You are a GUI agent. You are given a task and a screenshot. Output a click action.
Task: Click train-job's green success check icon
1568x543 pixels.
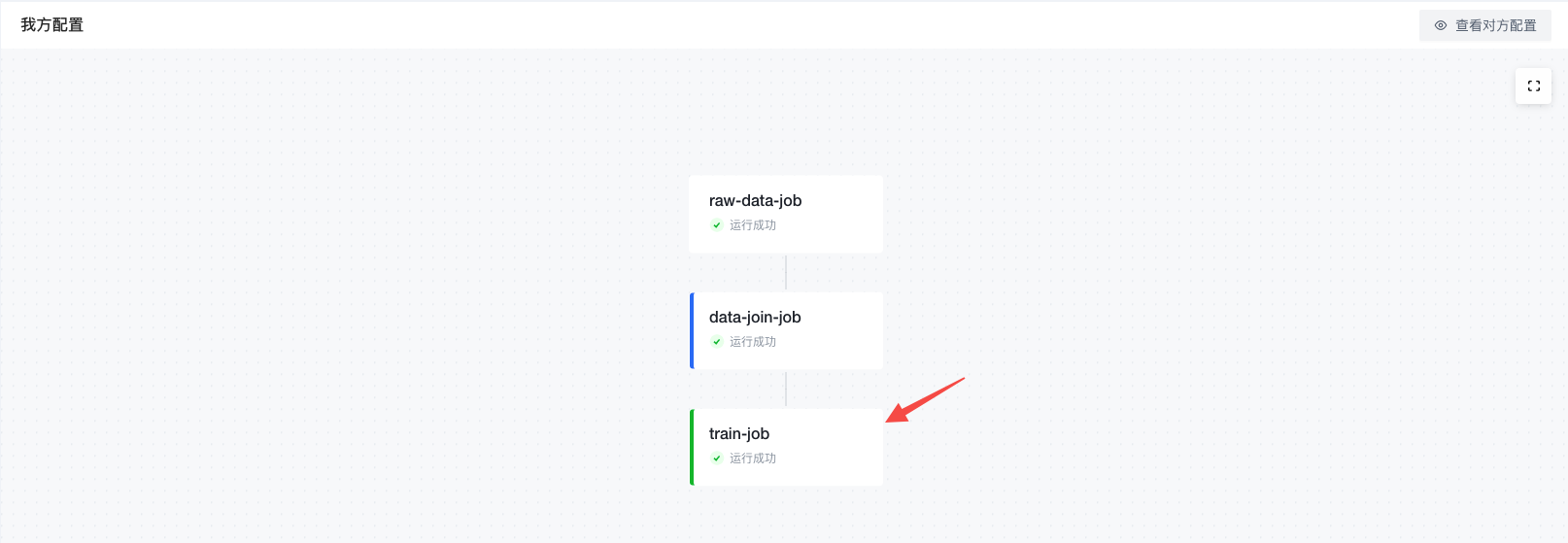pyautogui.click(x=717, y=458)
